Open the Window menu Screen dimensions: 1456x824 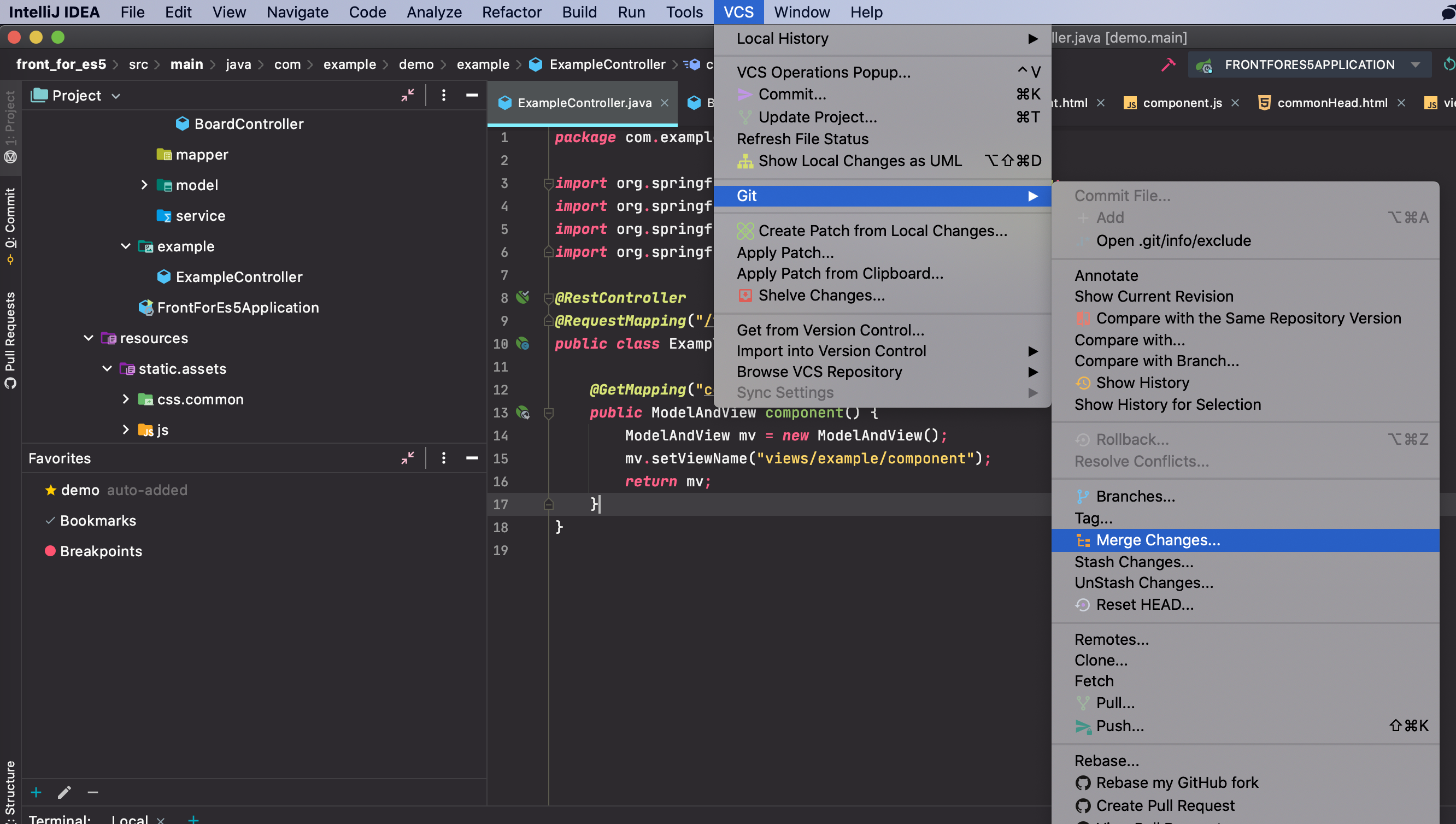pos(801,12)
